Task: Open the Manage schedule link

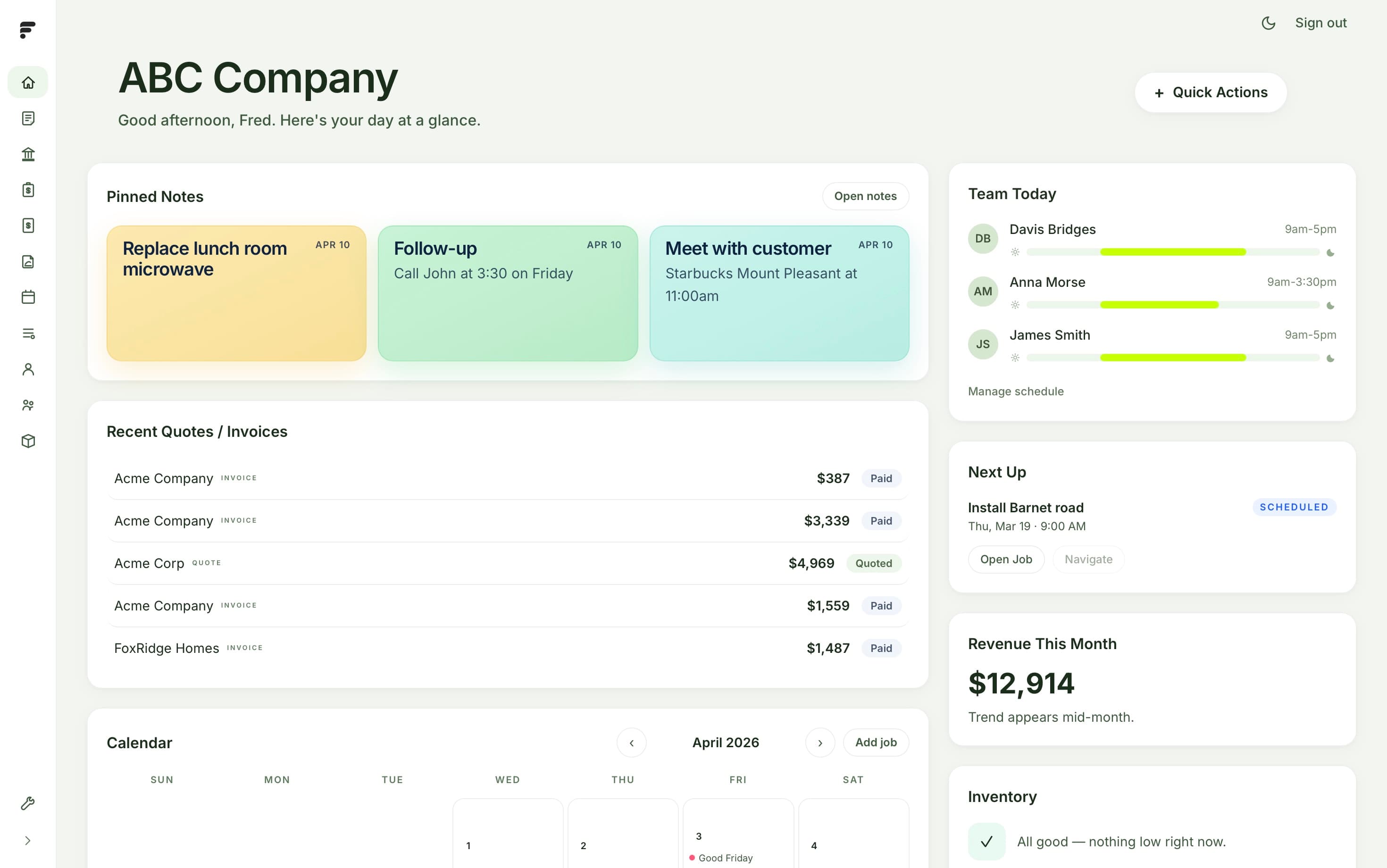Action: [1016, 391]
